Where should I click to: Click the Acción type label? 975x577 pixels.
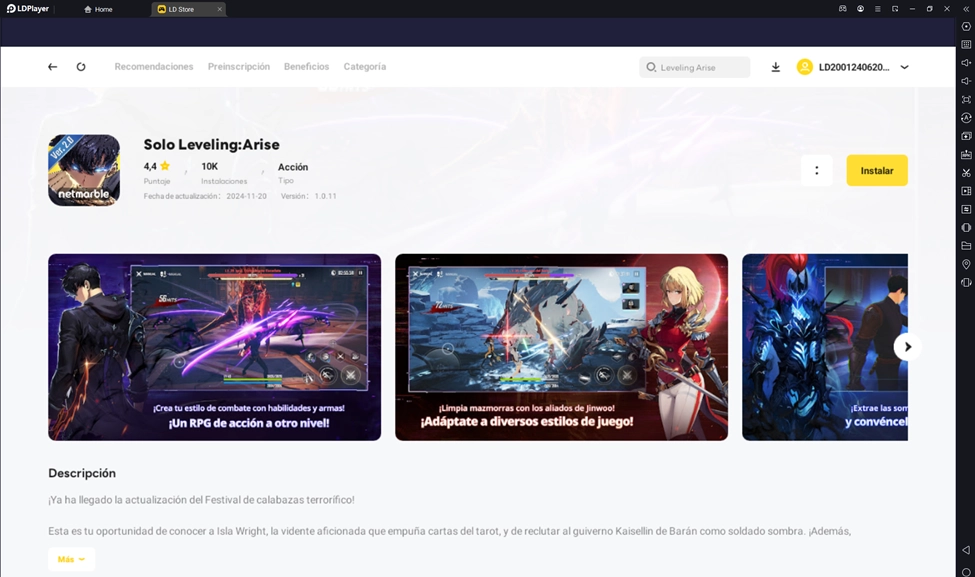point(293,167)
